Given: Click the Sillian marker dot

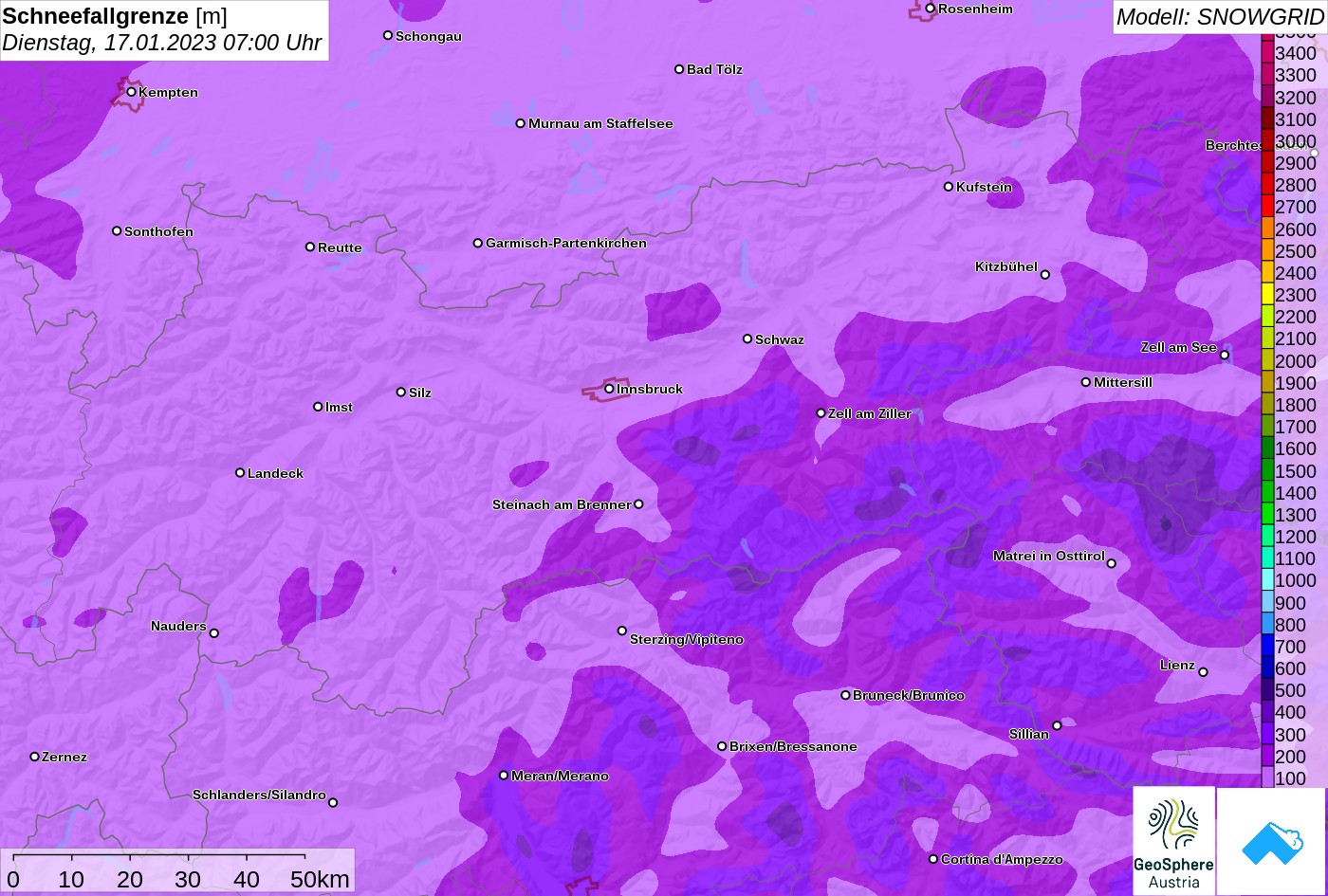Looking at the screenshot, I should pos(1057,725).
